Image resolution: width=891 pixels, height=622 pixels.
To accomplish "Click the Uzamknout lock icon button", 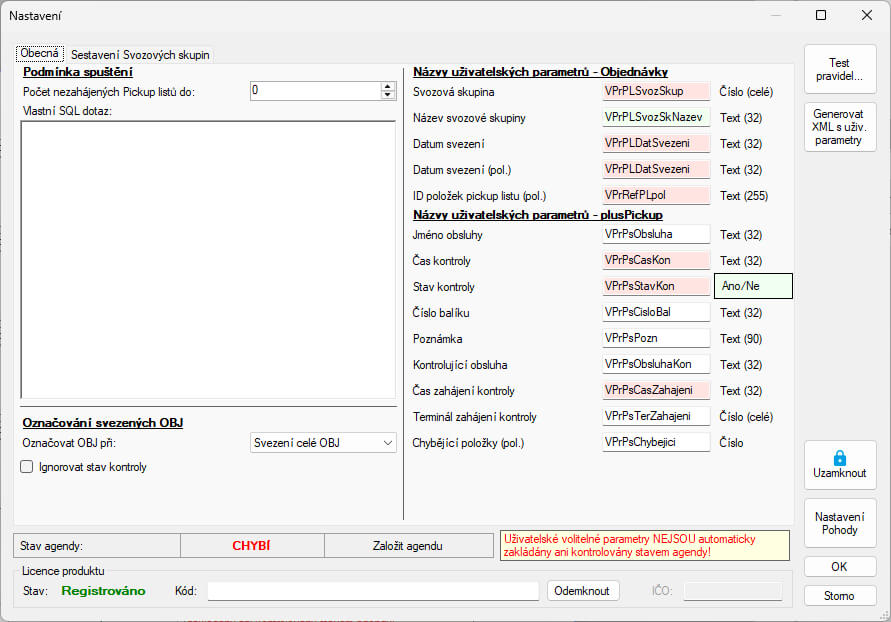I will pyautogui.click(x=840, y=465).
